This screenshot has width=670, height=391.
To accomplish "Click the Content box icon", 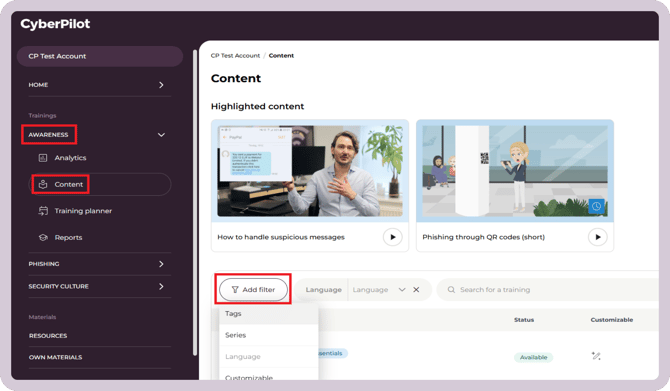I will click(43, 185).
